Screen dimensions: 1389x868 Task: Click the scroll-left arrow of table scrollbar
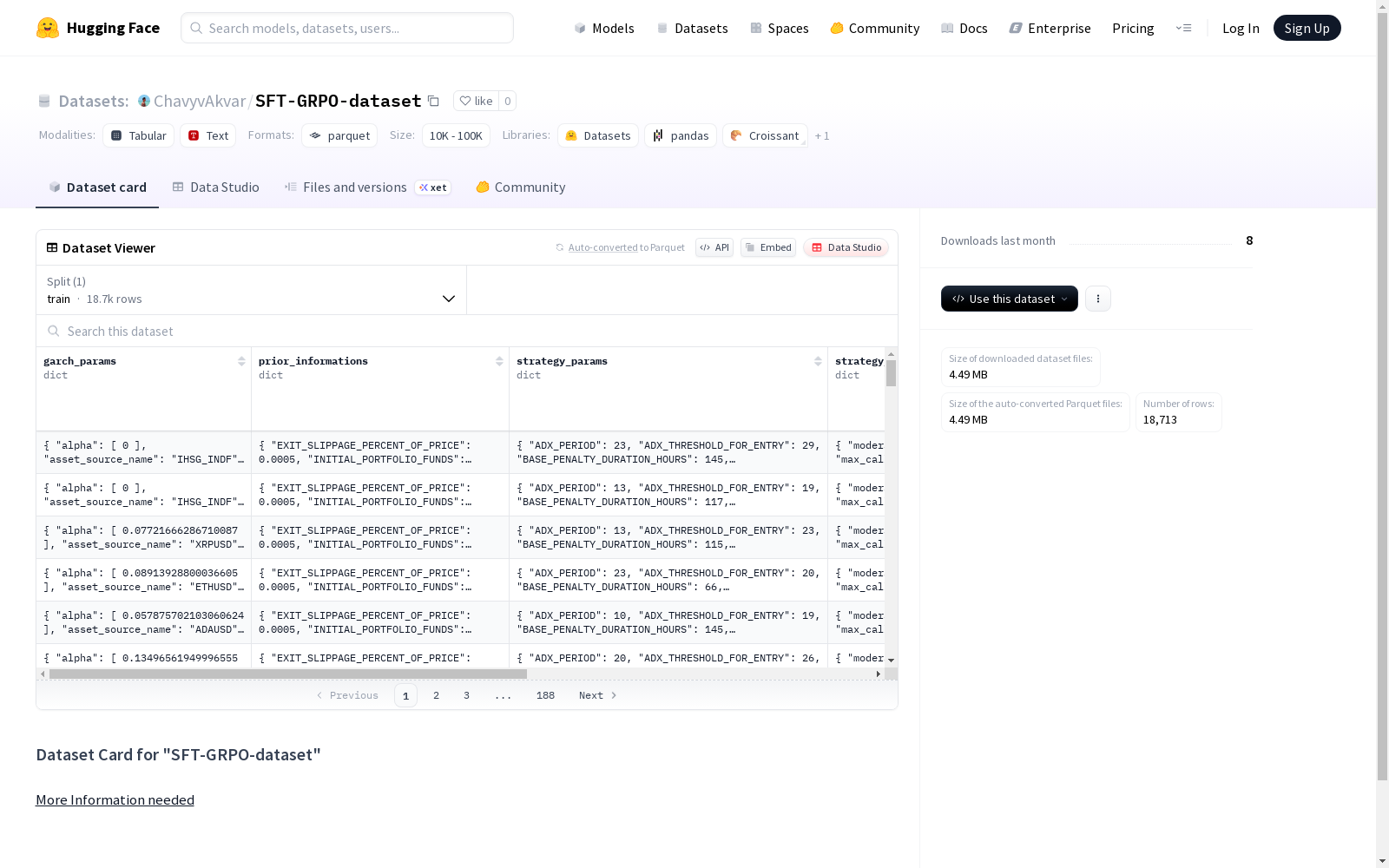tap(43, 674)
